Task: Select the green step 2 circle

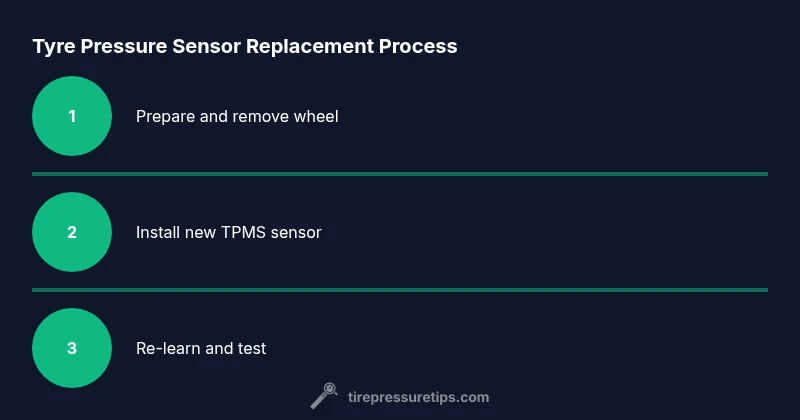Action: (x=72, y=232)
